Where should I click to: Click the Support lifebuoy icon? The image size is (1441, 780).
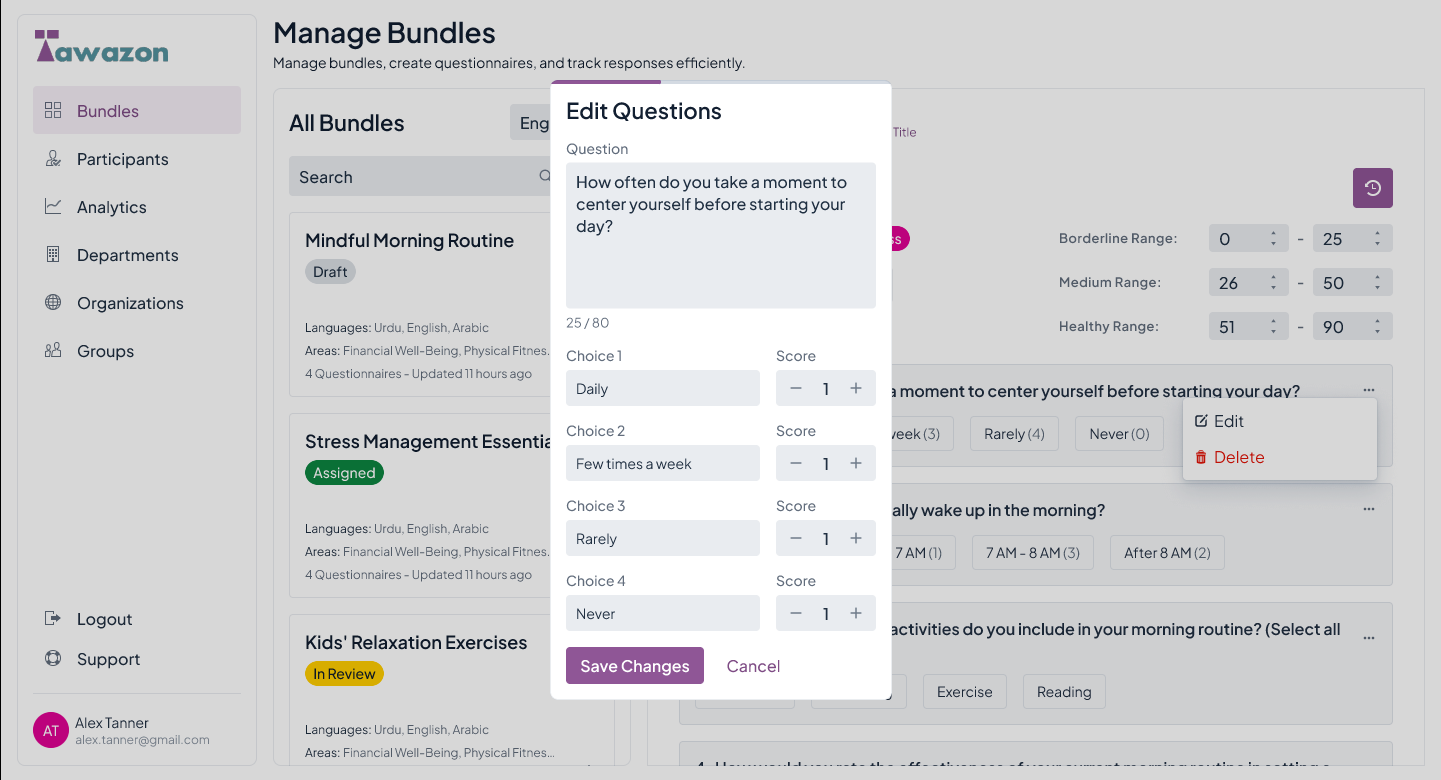coord(53,659)
